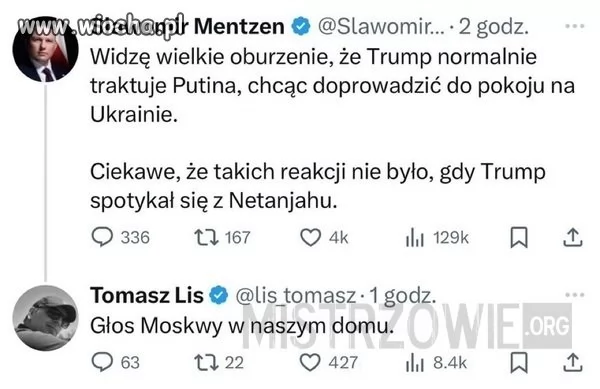Open Mentzen's profile avatar
This screenshot has height=389, width=600.
46,49
